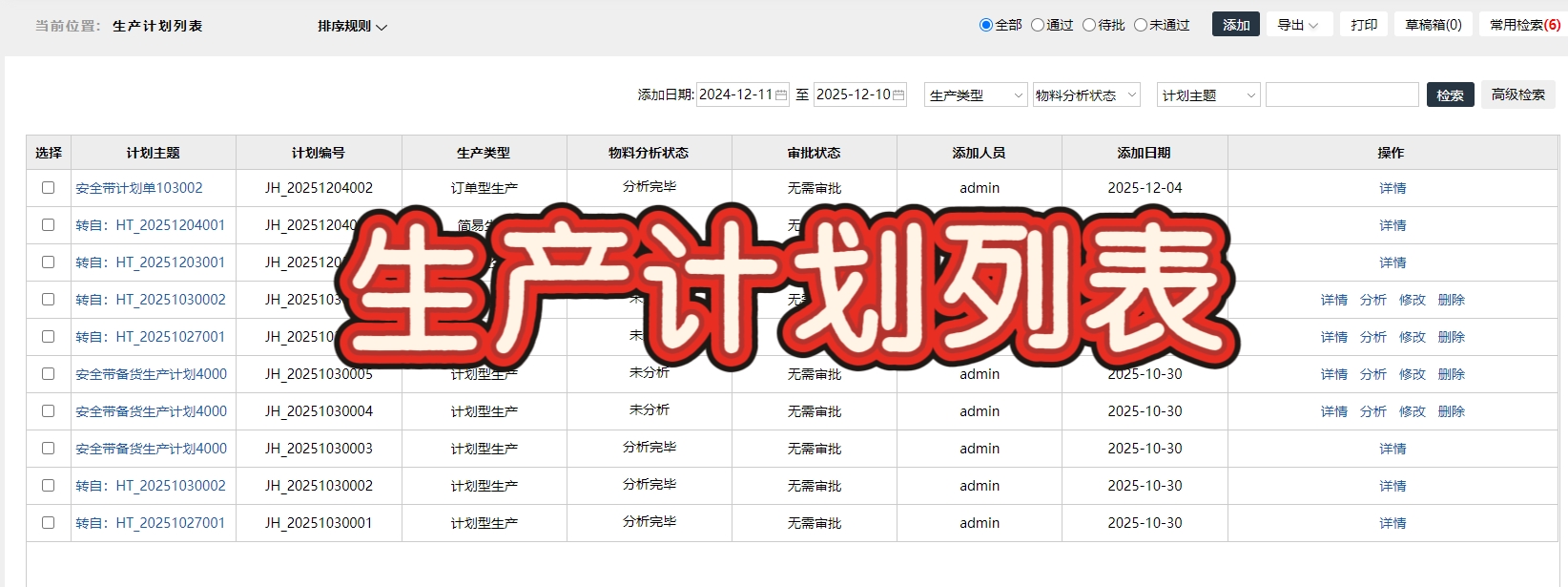Click plan number cell JH_20251204002
The height and width of the screenshot is (587, 1568).
319,188
